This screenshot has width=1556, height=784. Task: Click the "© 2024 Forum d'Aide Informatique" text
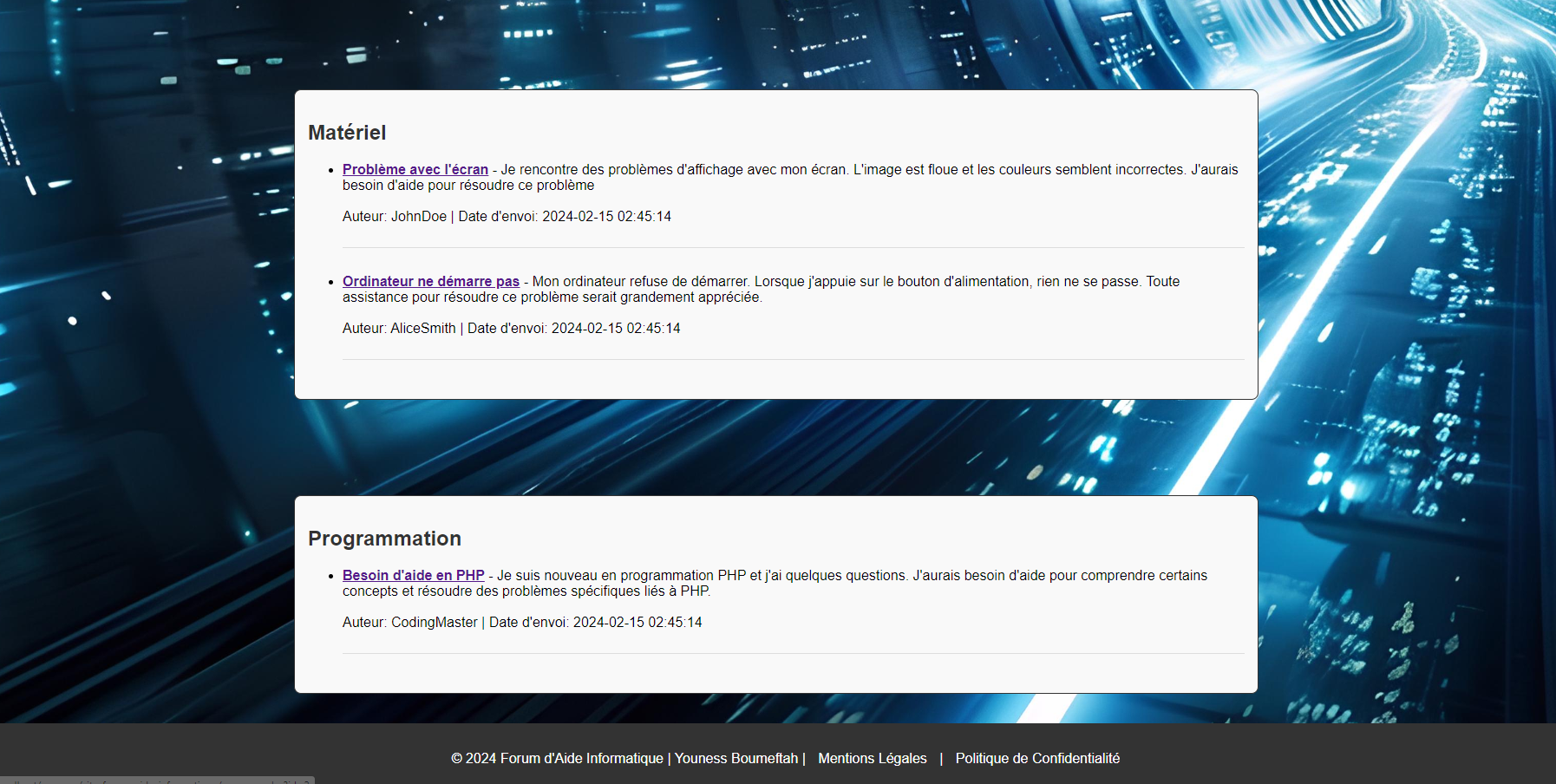[x=557, y=759]
